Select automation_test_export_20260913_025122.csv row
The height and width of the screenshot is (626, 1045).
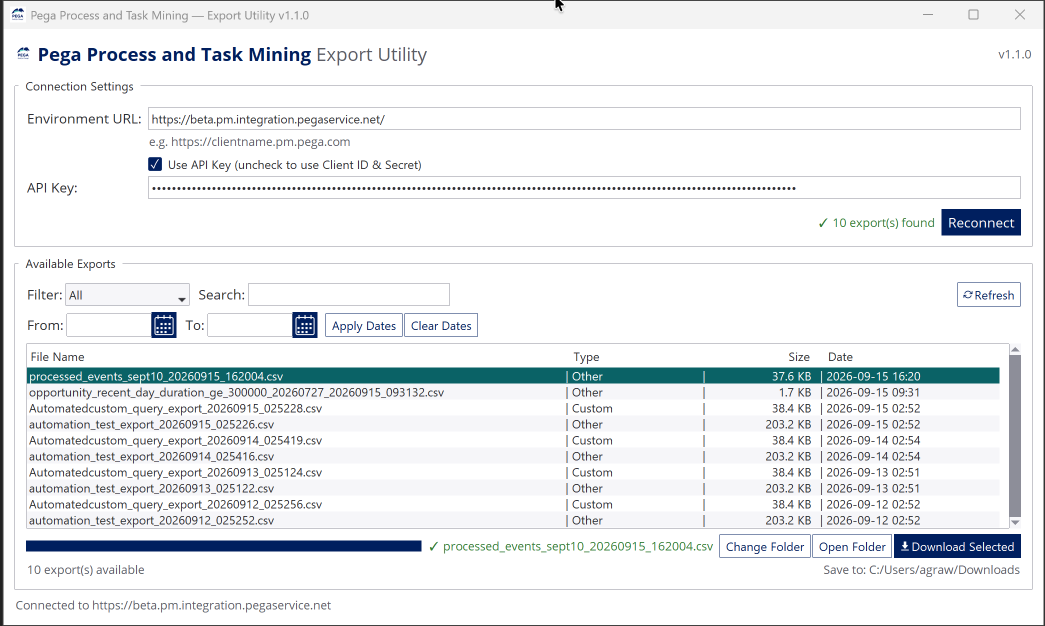pos(513,488)
